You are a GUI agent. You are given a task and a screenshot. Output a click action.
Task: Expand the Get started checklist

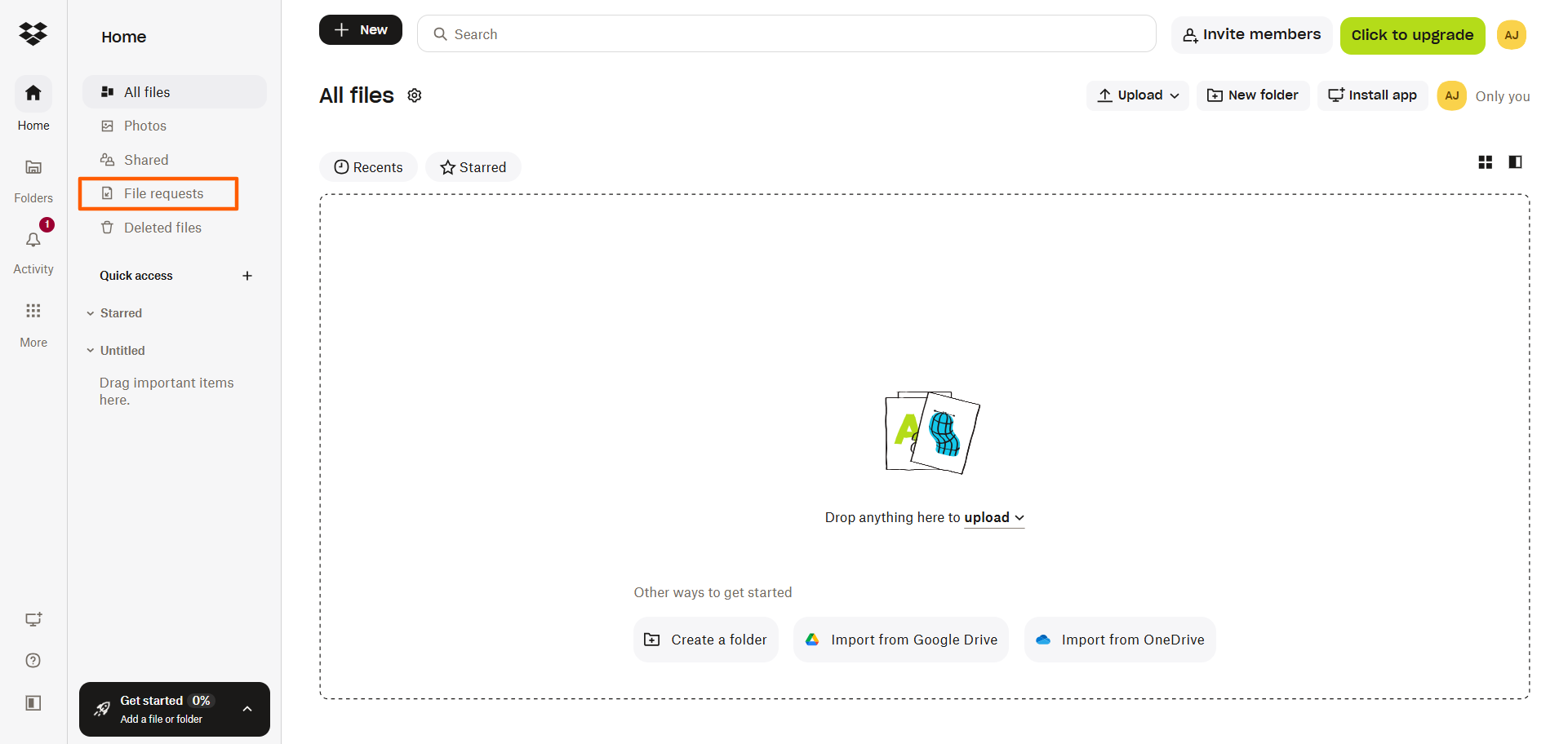(247, 709)
